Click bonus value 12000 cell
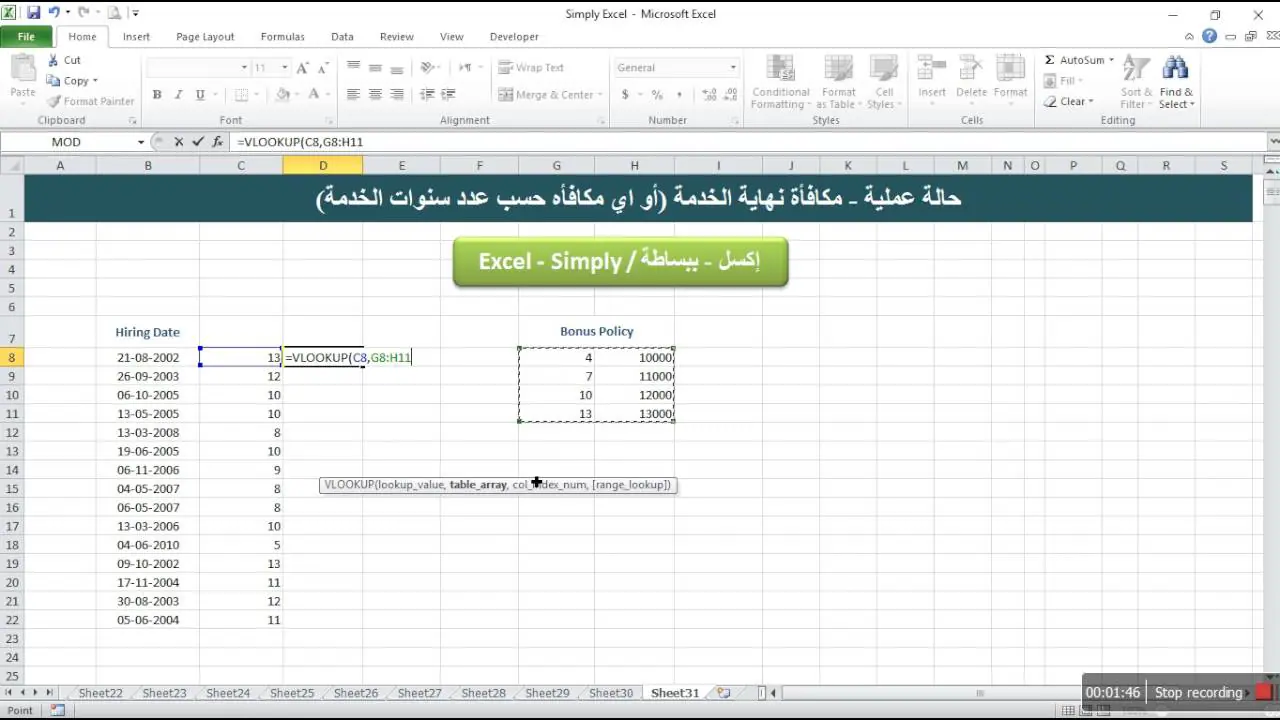The height and width of the screenshot is (720, 1280). pos(635,395)
